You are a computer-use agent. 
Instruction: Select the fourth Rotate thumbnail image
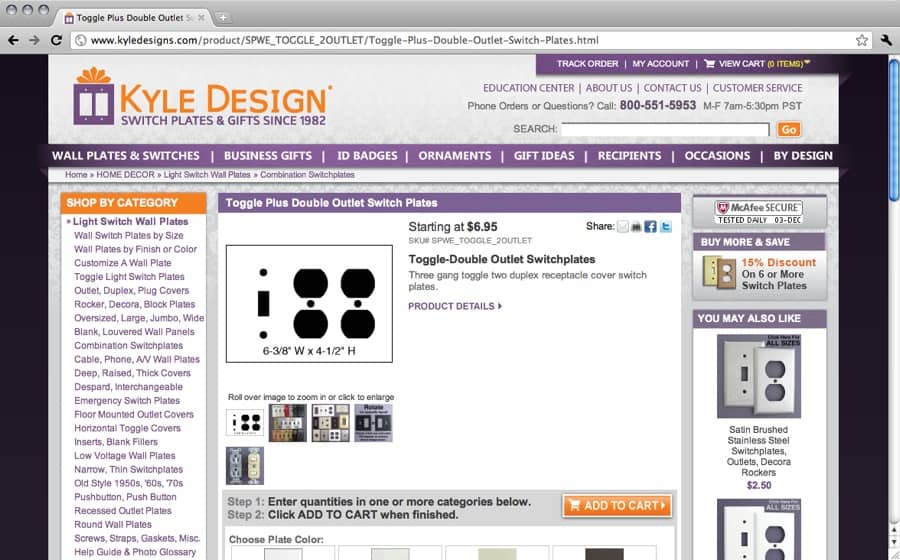point(373,423)
